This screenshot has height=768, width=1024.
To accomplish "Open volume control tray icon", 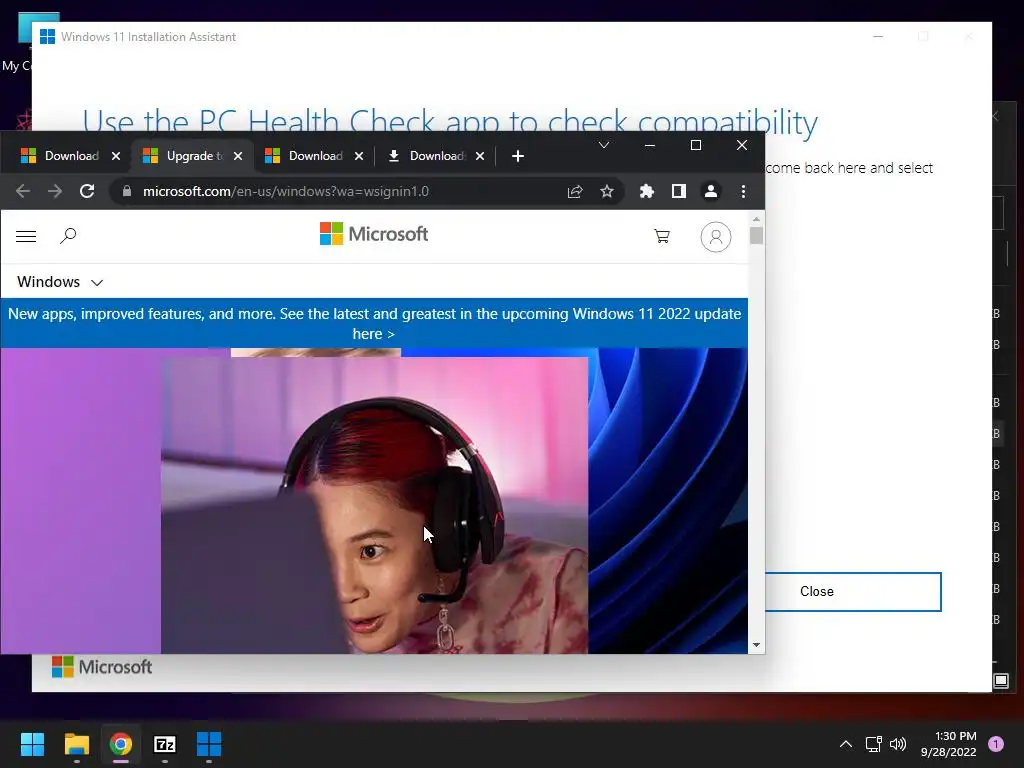I will coord(899,744).
